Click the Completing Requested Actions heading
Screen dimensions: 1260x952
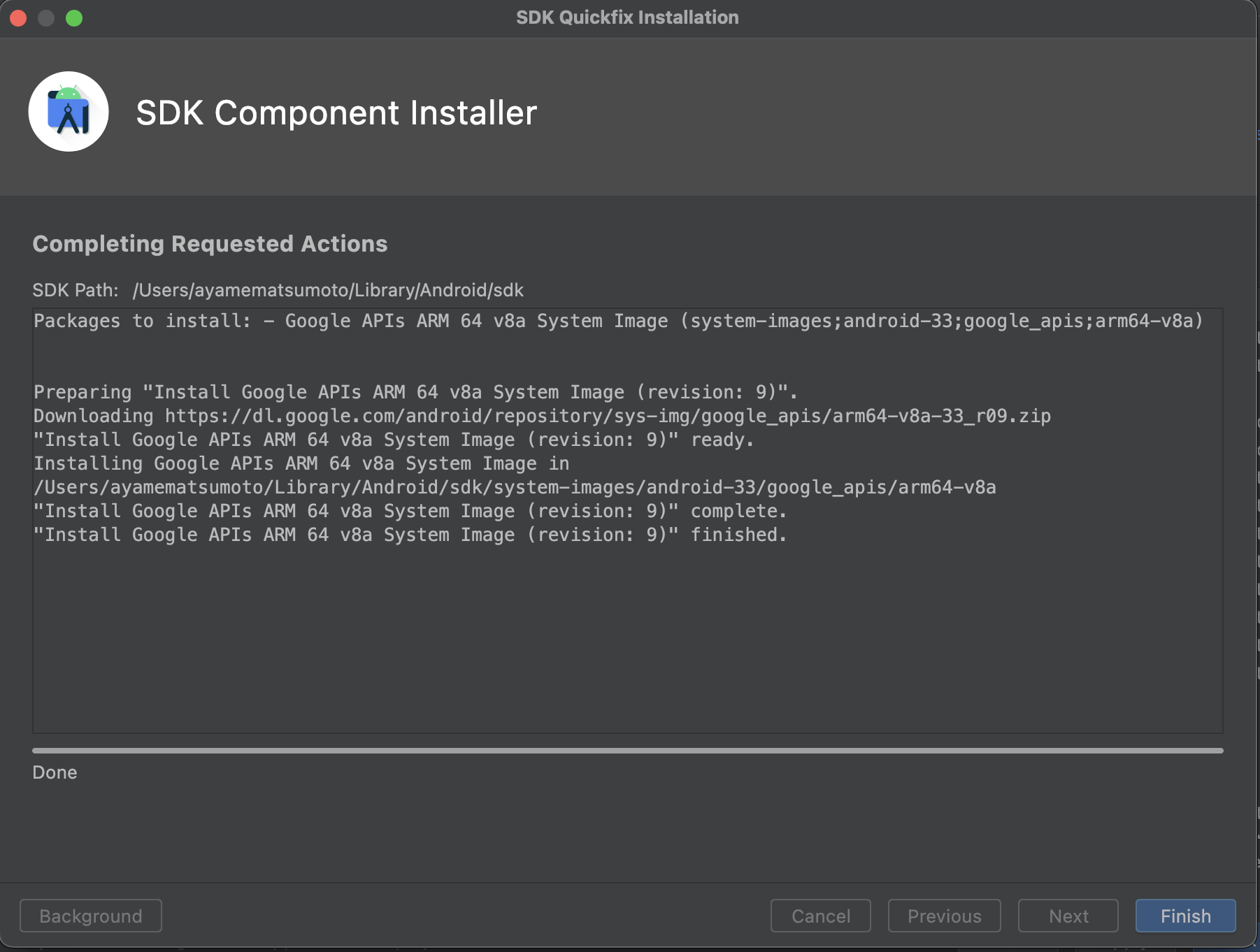(x=210, y=243)
